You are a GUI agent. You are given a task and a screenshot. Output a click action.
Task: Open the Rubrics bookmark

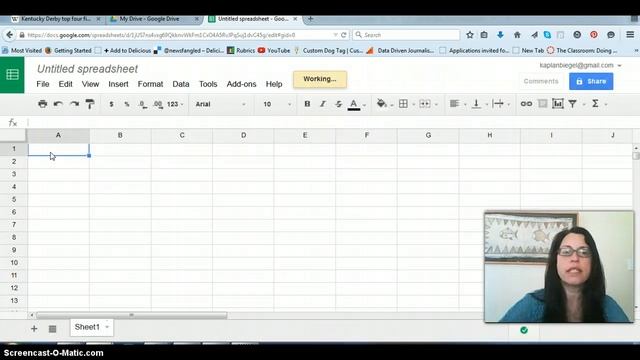coord(241,51)
